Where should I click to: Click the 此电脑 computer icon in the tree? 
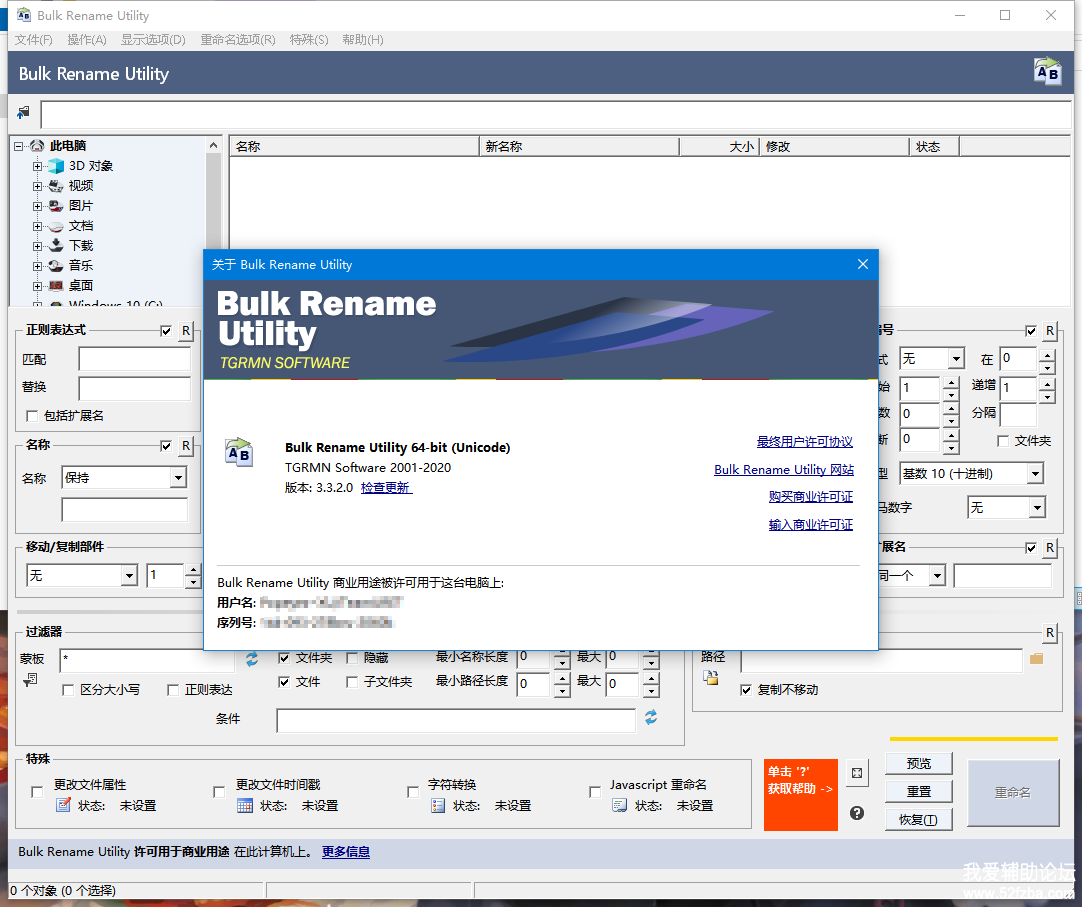(x=37, y=146)
